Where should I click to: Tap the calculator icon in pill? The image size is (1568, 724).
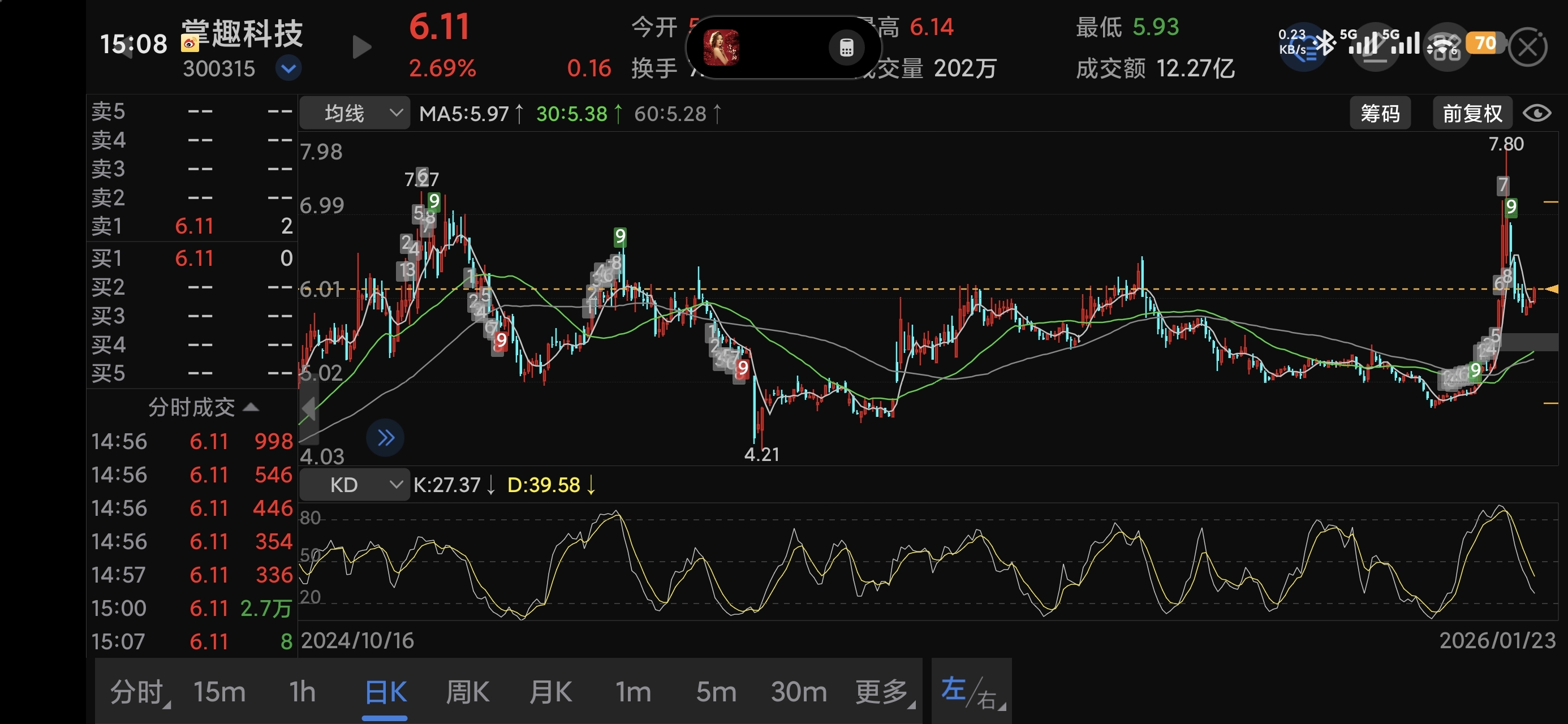click(846, 48)
